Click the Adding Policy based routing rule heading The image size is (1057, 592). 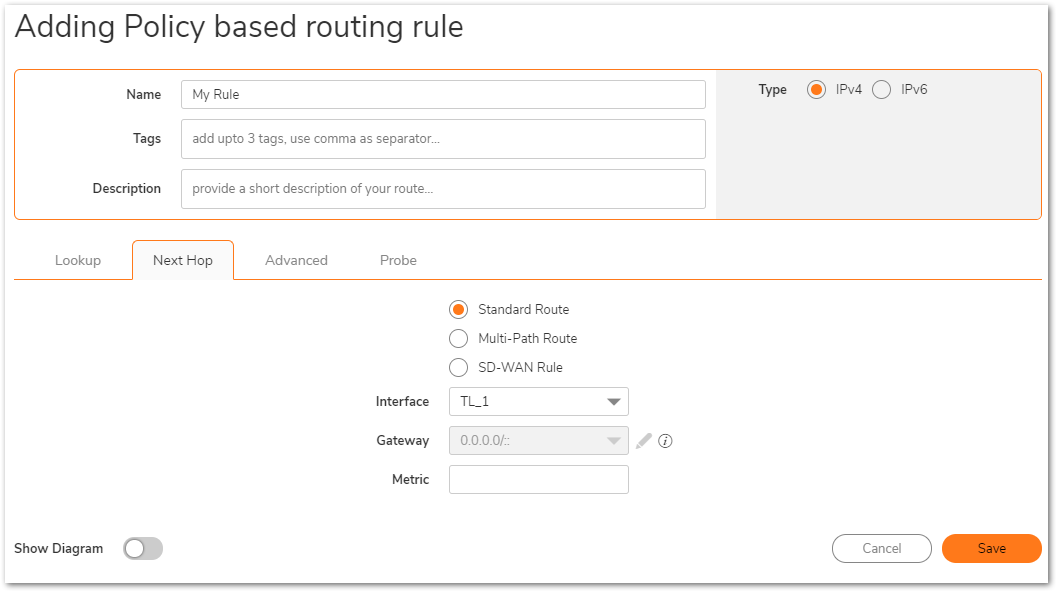coord(239,27)
